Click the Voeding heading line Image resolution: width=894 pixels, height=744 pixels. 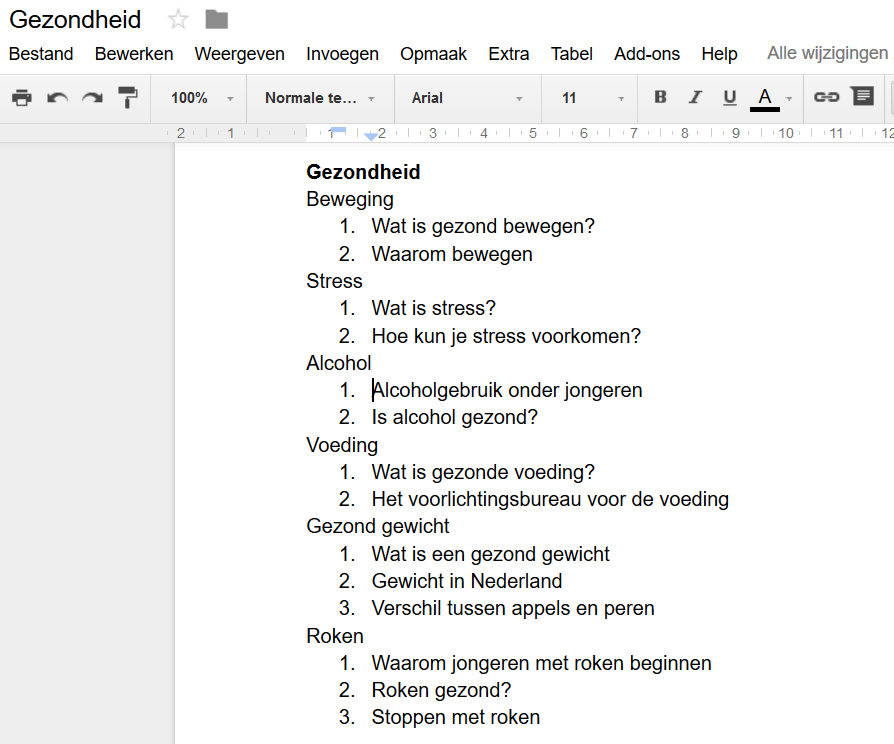pos(342,445)
